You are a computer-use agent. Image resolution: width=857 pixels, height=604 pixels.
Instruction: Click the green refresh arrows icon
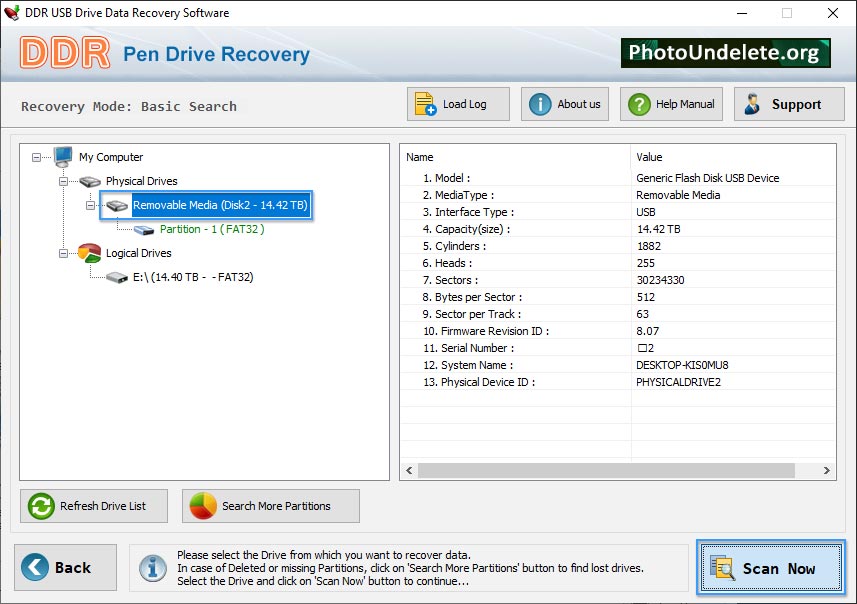[x=42, y=506]
